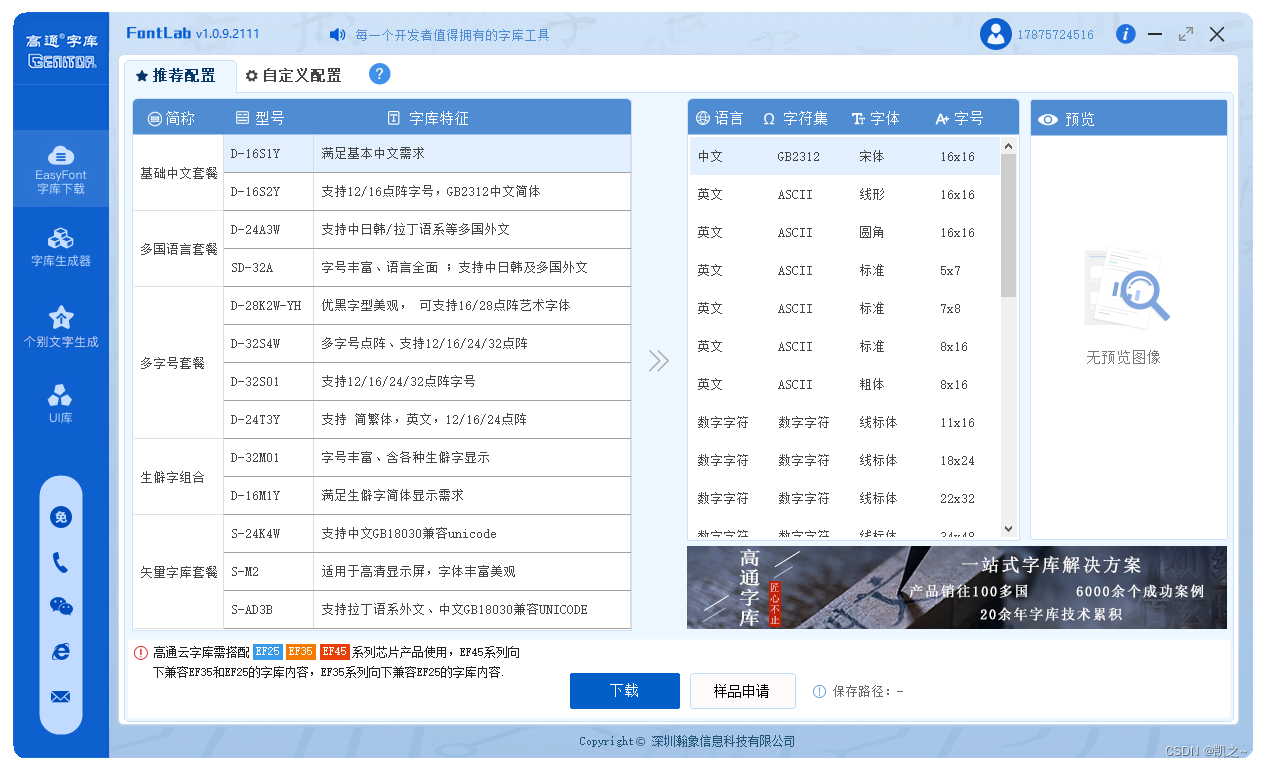The width and height of the screenshot is (1263, 767).
Task: Select the 英文 ASCII 圆角 row
Action: click(x=844, y=233)
